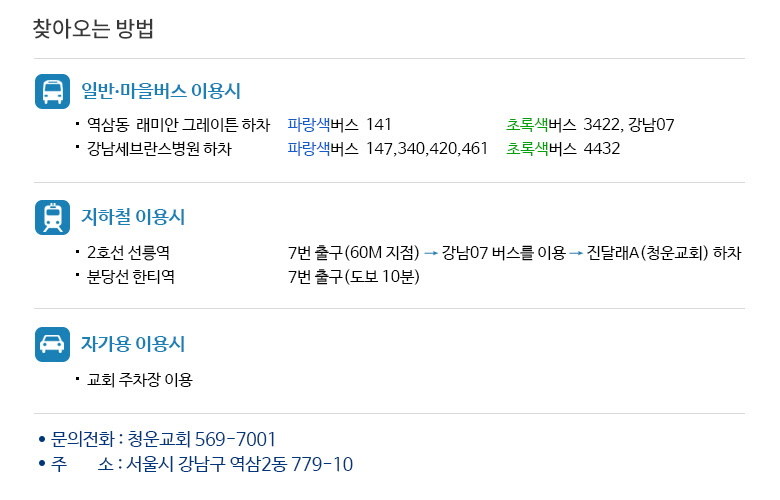The image size is (780, 500).
Task: Click 역삼동 래미안 그레이튼 하차 item
Action: pyautogui.click(x=179, y=124)
